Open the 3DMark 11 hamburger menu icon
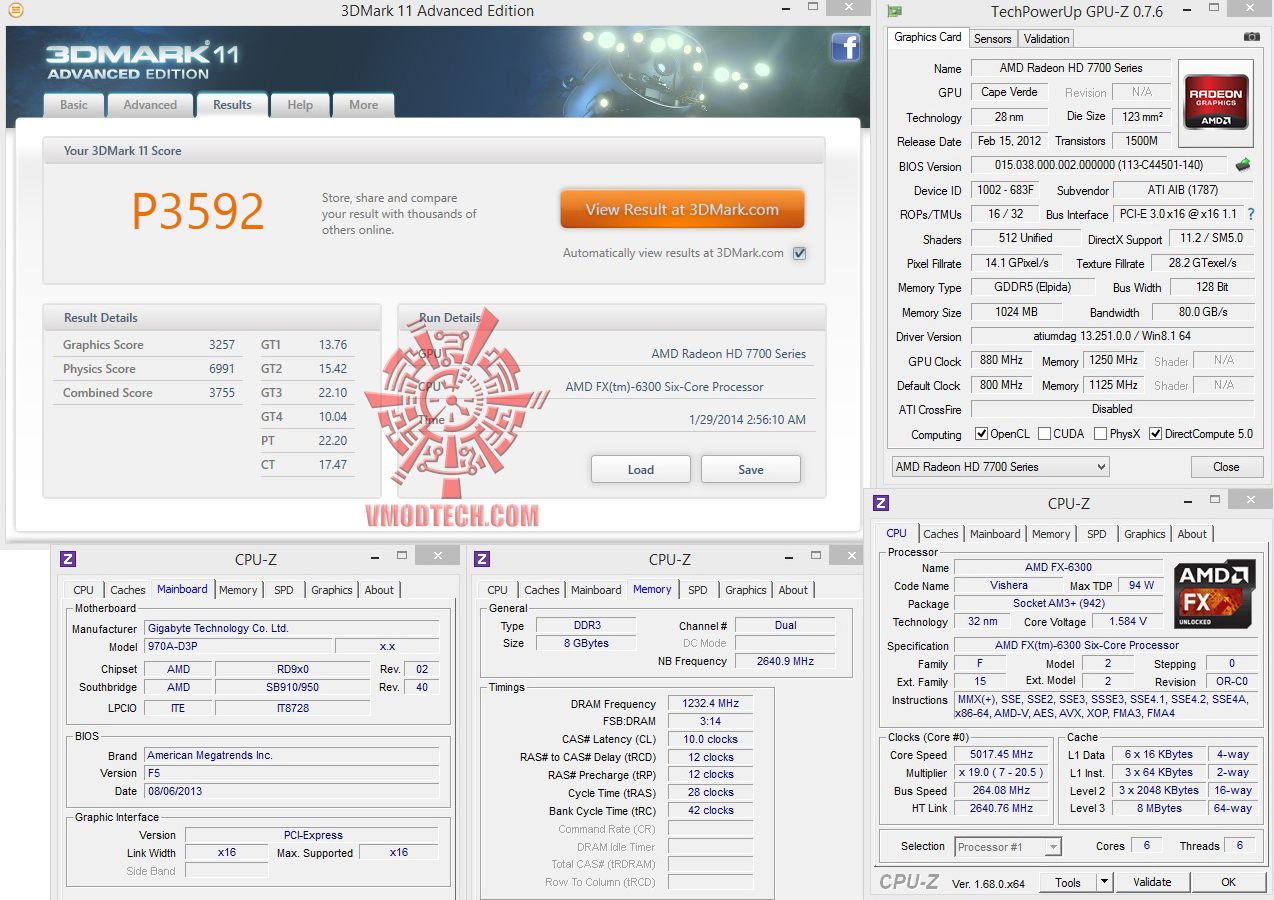The image size is (1274, 900). 15,10
